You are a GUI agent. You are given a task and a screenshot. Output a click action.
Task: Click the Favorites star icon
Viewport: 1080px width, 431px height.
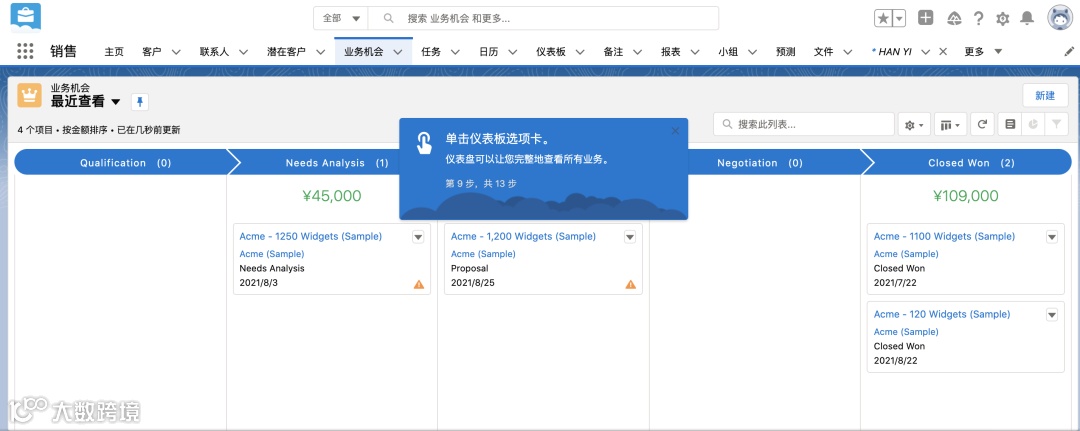pyautogui.click(x=884, y=19)
